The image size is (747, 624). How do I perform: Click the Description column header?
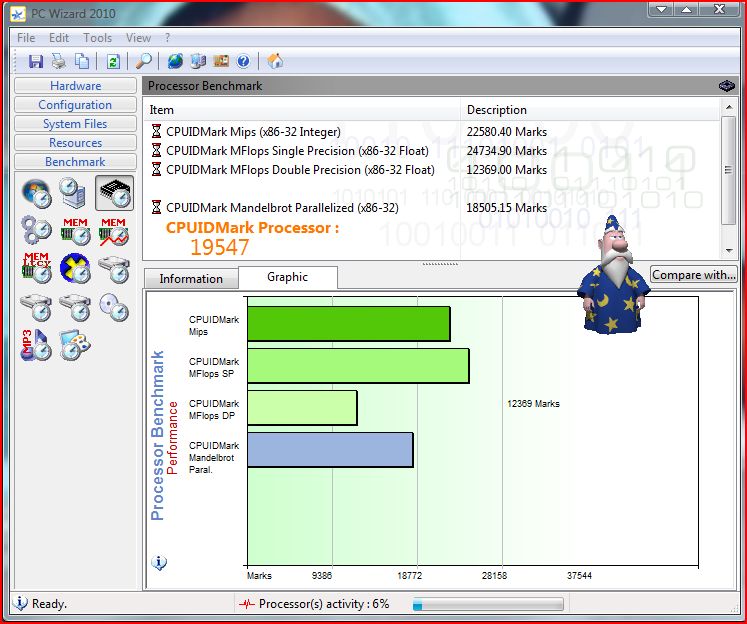590,110
